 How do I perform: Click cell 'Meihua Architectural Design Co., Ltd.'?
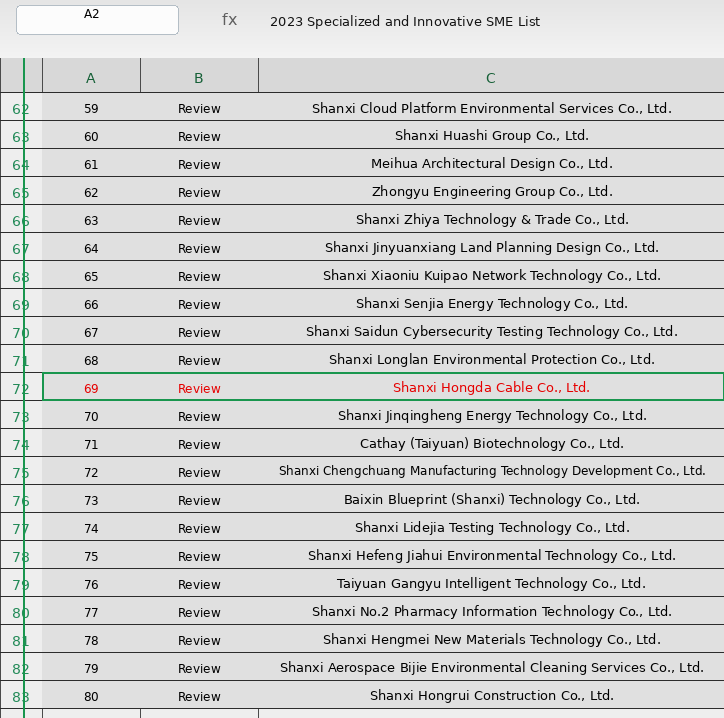491,164
